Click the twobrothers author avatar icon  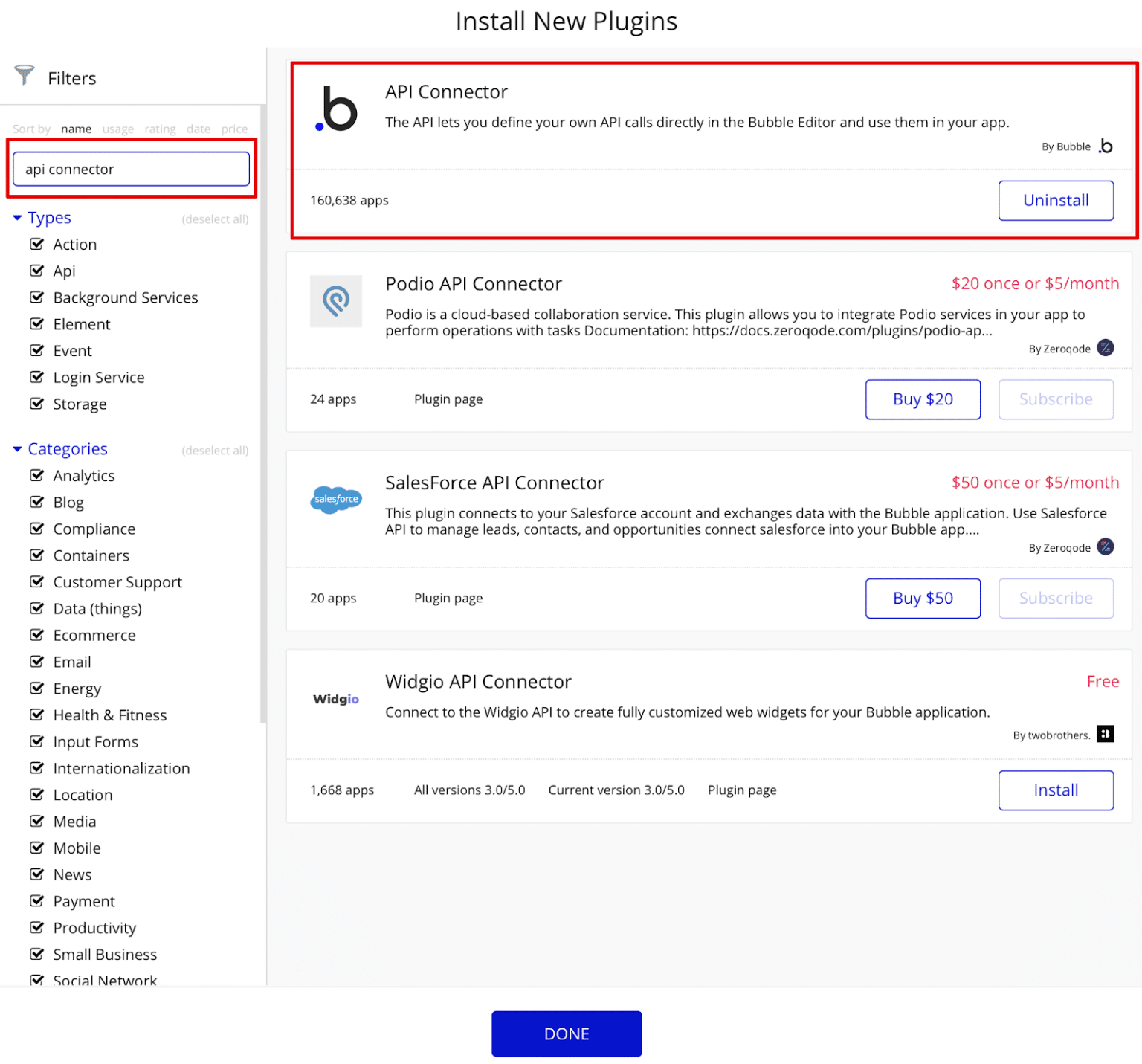coord(1105,735)
